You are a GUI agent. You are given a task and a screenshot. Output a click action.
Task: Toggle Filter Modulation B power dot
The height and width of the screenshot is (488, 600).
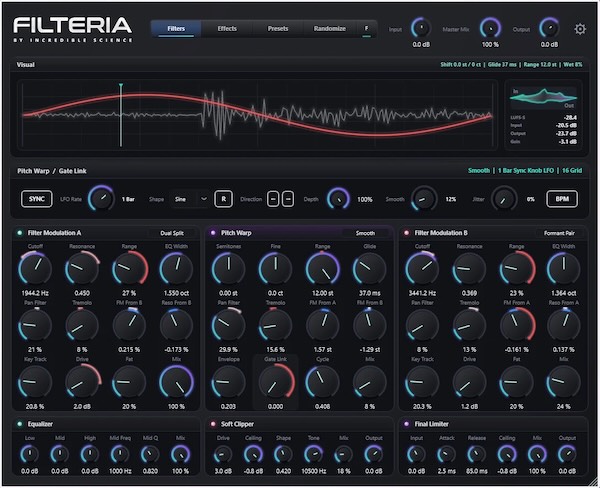point(406,233)
